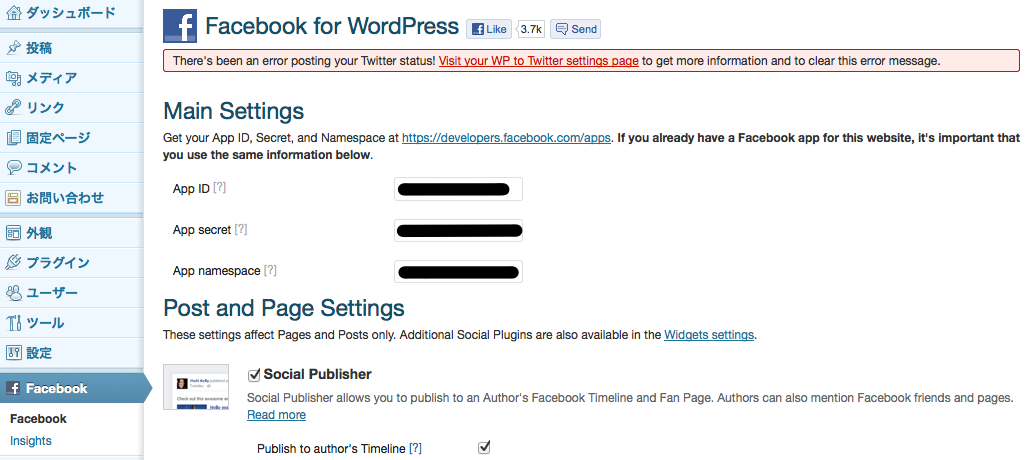Open the help [?] next to Publish to author's Timeline
Screen dimensions: 1030x460
click(x=415, y=449)
